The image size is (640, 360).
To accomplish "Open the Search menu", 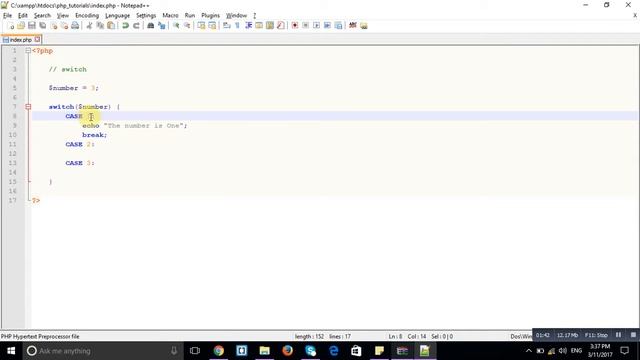I will point(42,16).
